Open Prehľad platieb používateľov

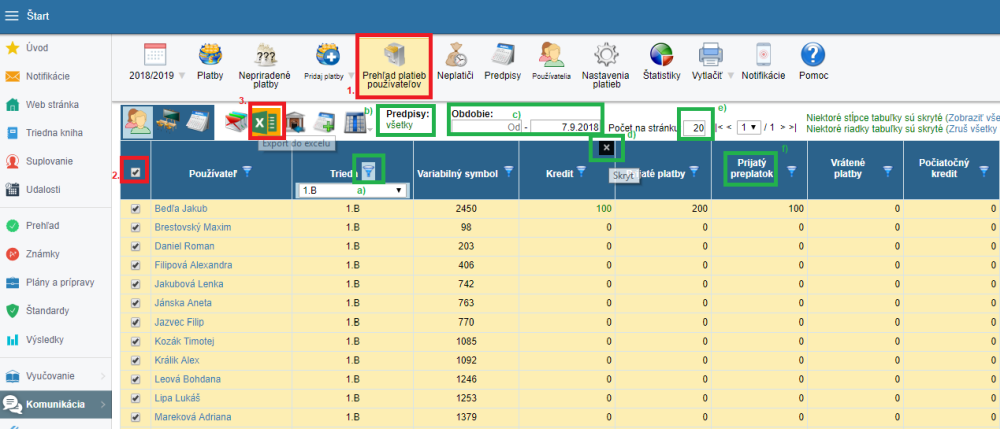pyautogui.click(x=393, y=66)
